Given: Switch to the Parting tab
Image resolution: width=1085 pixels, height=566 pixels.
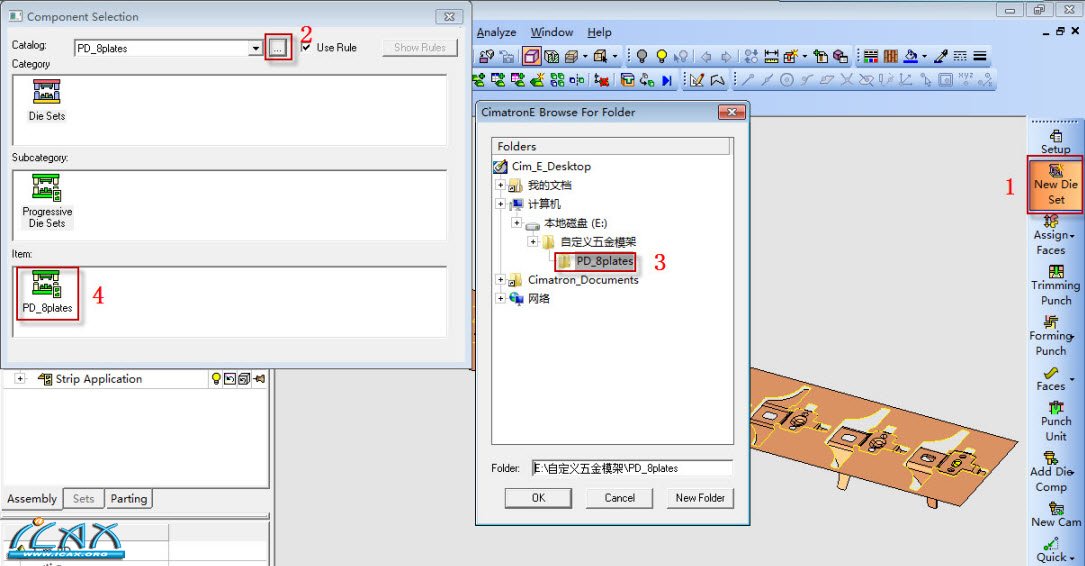Looking at the screenshot, I should (129, 498).
